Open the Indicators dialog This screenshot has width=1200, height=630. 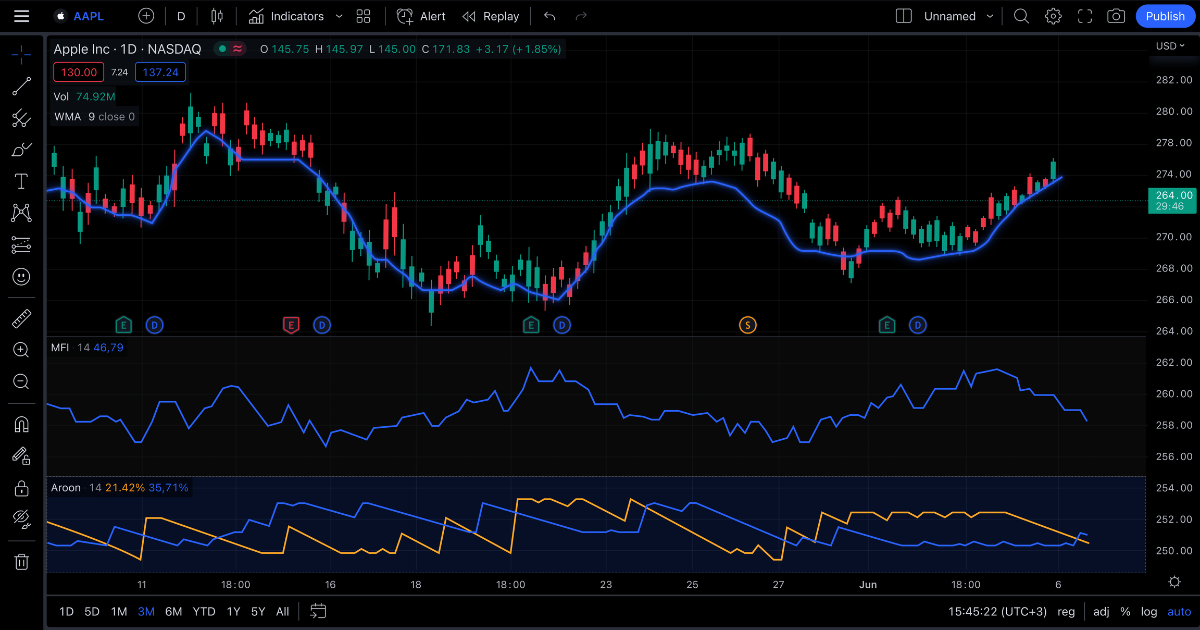287,16
